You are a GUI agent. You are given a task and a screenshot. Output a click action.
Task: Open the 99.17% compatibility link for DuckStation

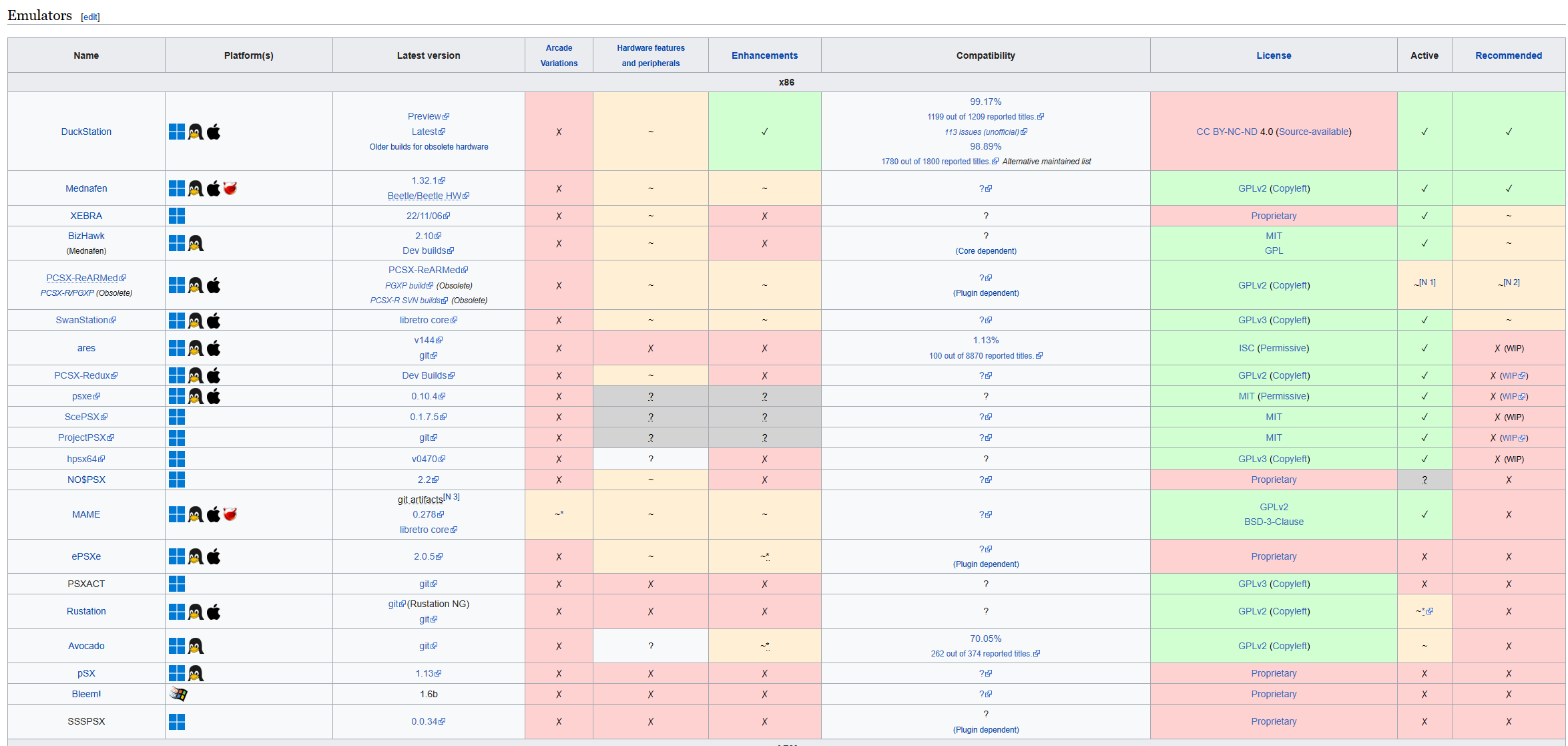coord(985,102)
